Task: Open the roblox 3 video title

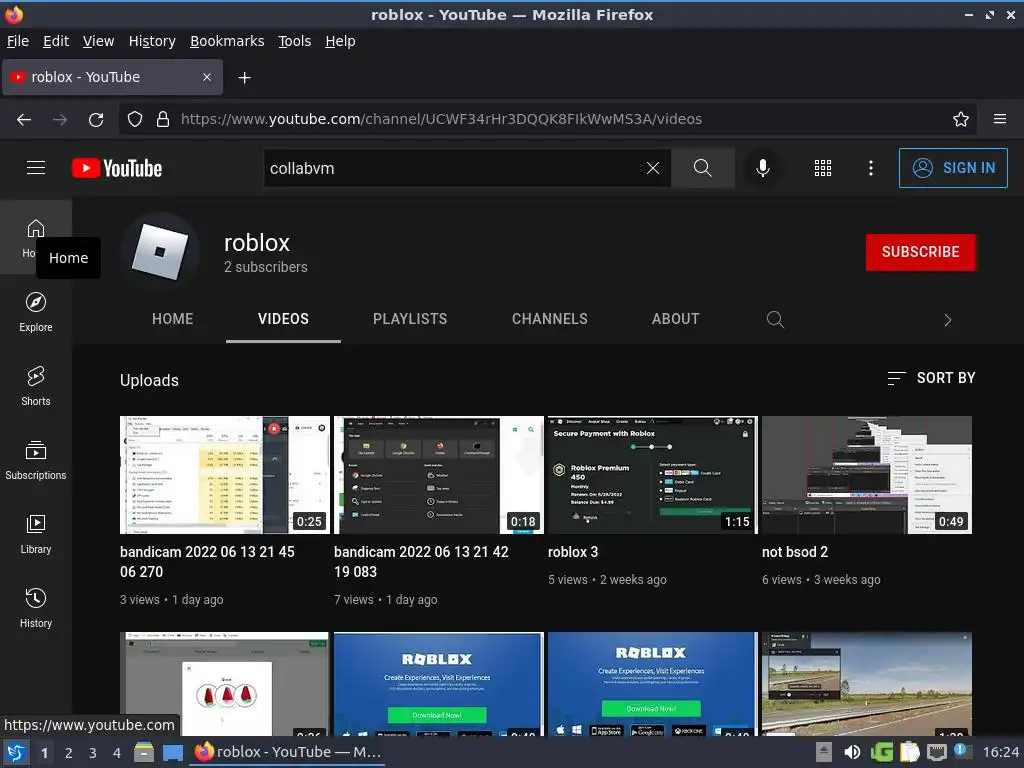Action: coord(573,552)
